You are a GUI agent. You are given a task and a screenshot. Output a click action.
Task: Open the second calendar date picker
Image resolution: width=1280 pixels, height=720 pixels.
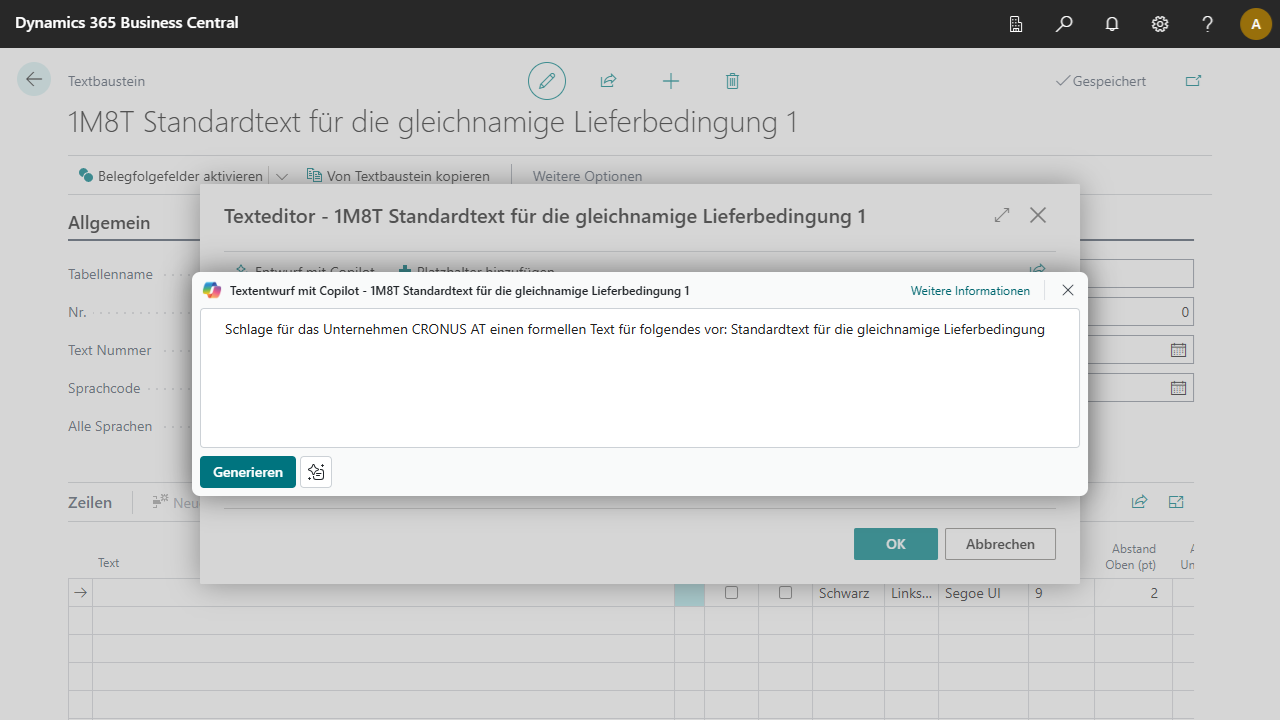1178,388
